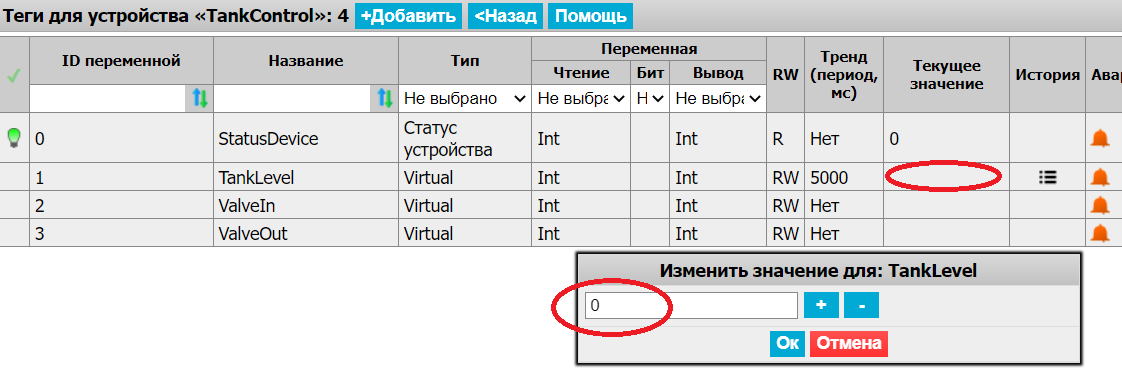Open the Бит filter dropdown
The width and height of the screenshot is (1122, 373).
click(x=650, y=99)
